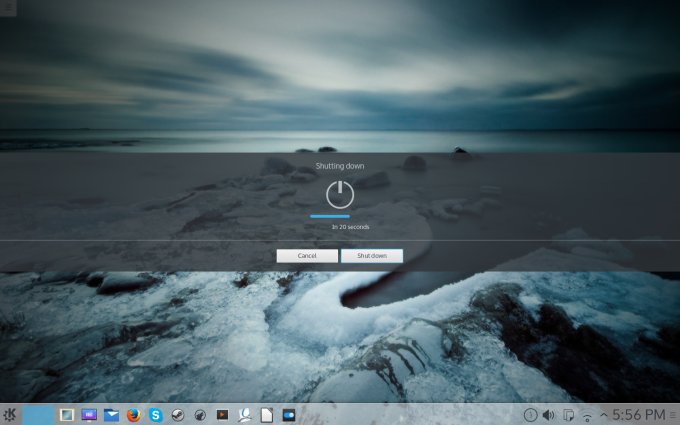
Task: Open the notifications counter in system tray
Action: pos(530,415)
